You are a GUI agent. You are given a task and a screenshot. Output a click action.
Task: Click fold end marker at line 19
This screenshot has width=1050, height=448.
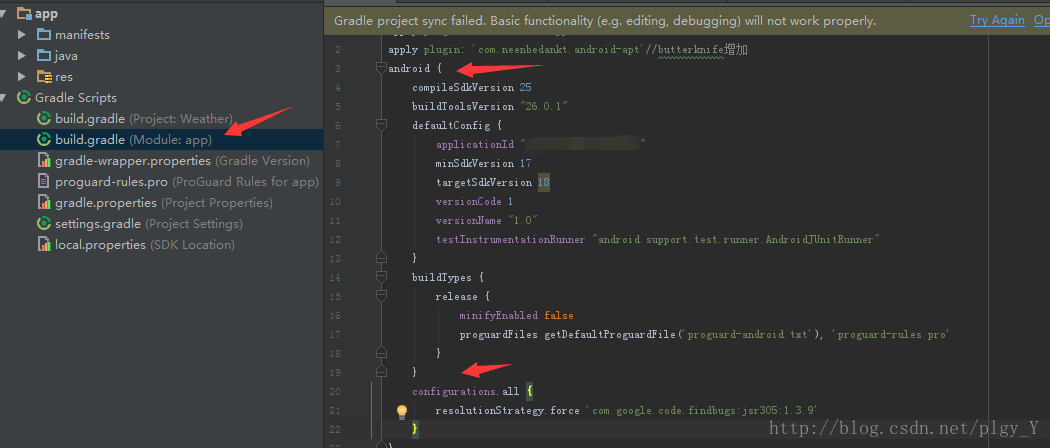[x=382, y=371]
